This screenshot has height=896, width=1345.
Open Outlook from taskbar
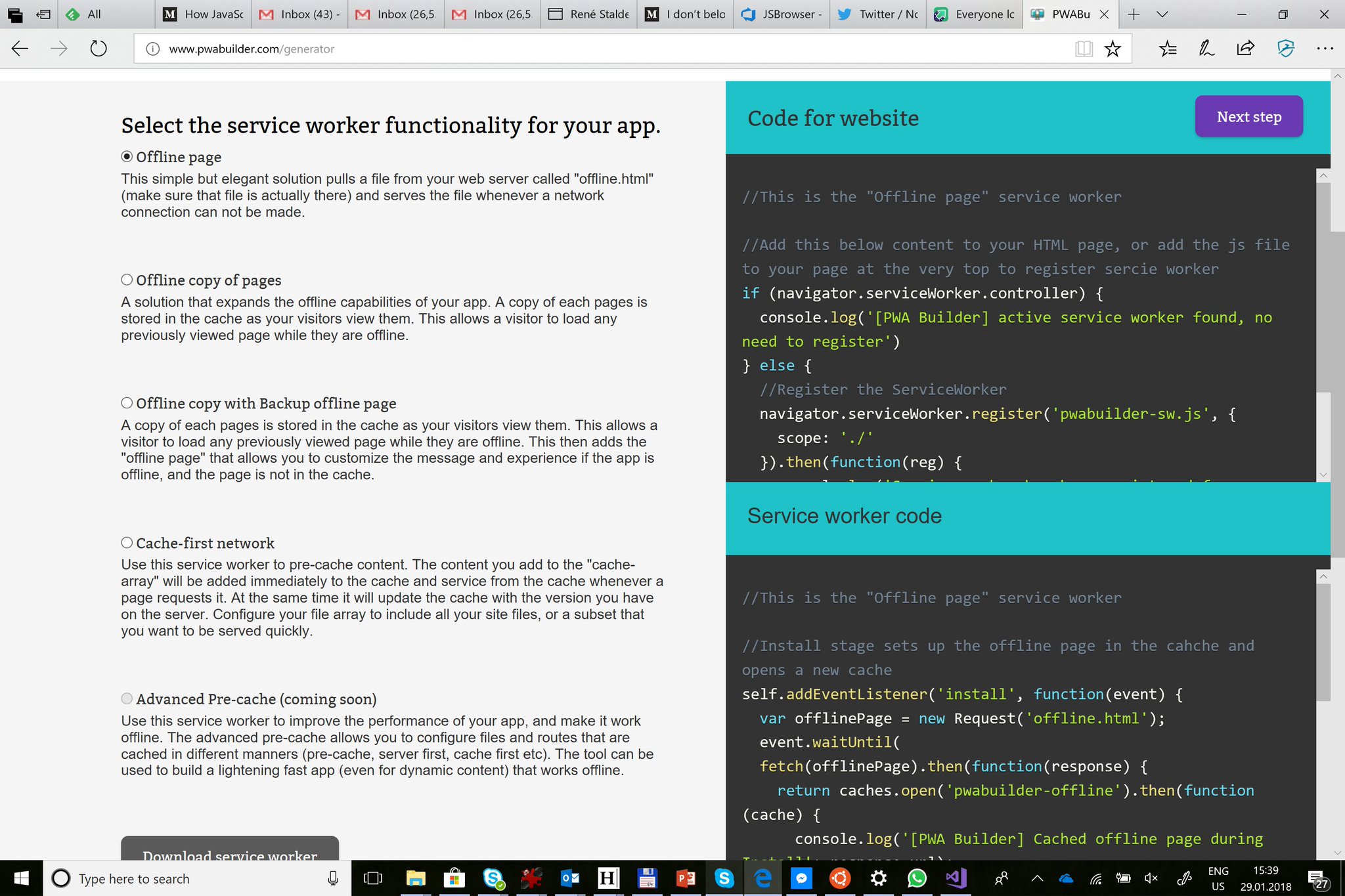tap(570, 878)
